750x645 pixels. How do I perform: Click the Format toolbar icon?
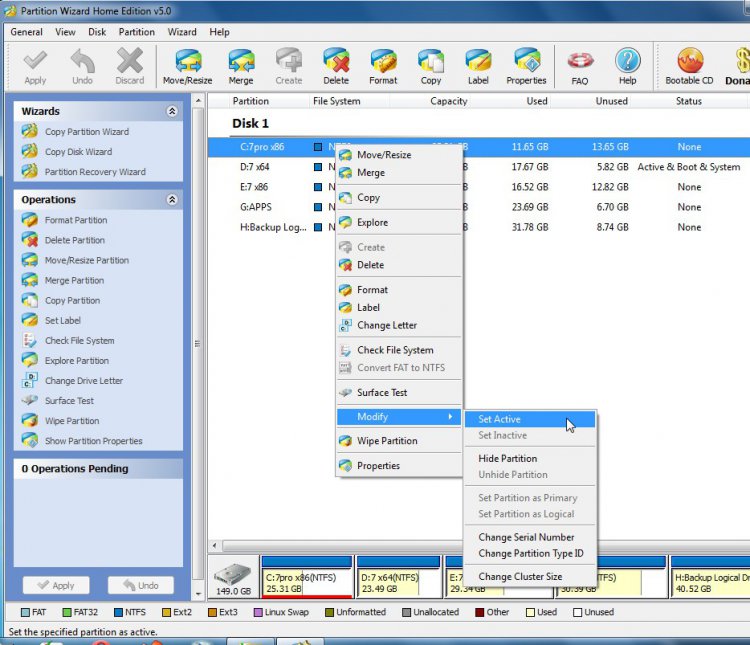[x=383, y=67]
